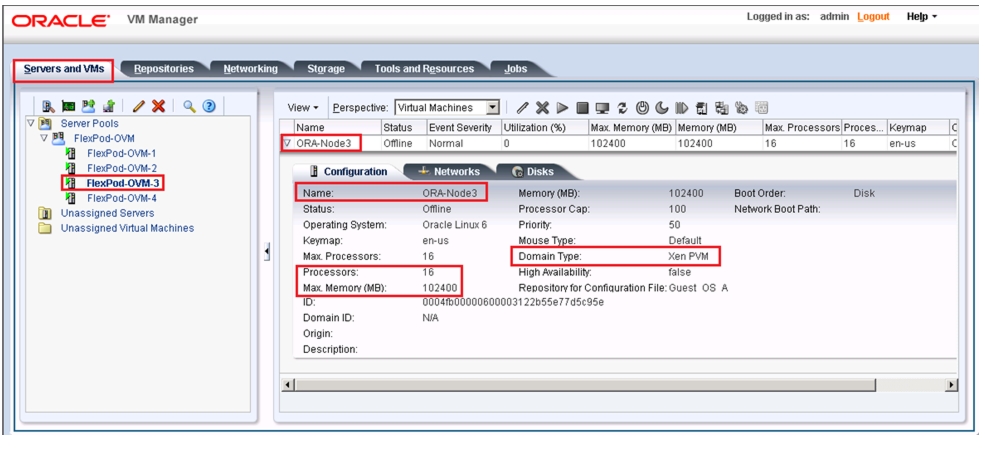Select the Unassigned Servers label
This screenshot has height=460, width=985.
[x=107, y=213]
